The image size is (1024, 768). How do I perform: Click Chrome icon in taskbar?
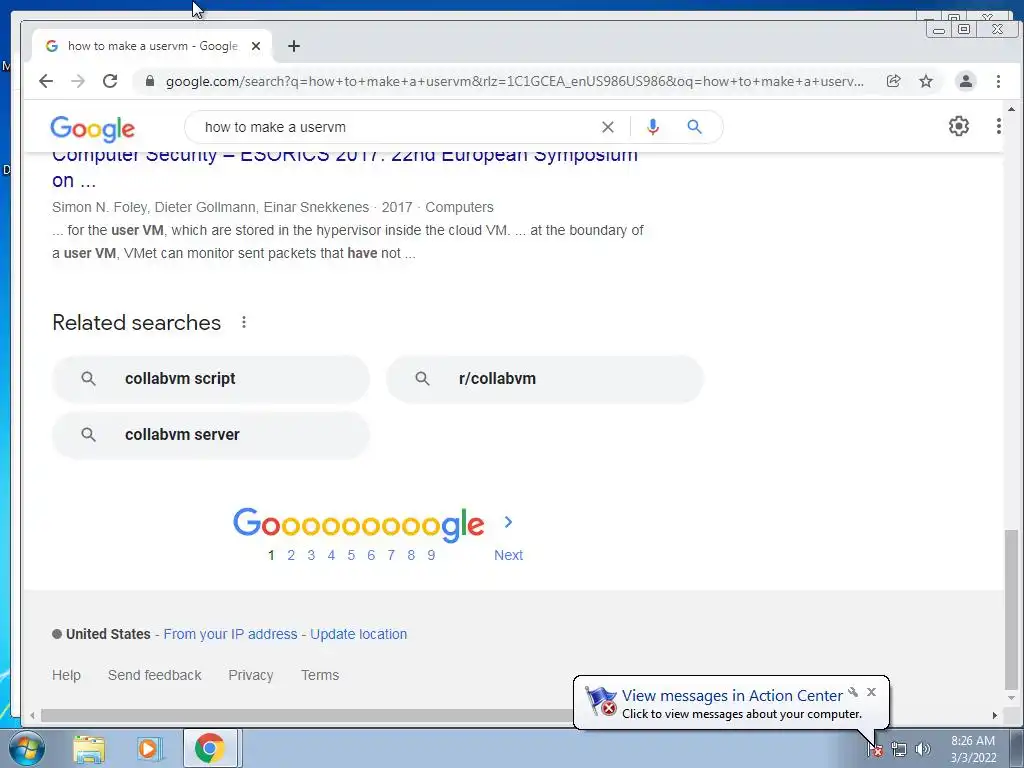[x=210, y=748]
